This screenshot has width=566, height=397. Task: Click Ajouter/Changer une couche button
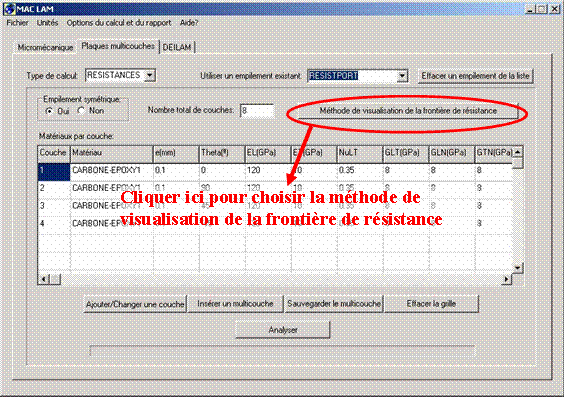(x=135, y=304)
